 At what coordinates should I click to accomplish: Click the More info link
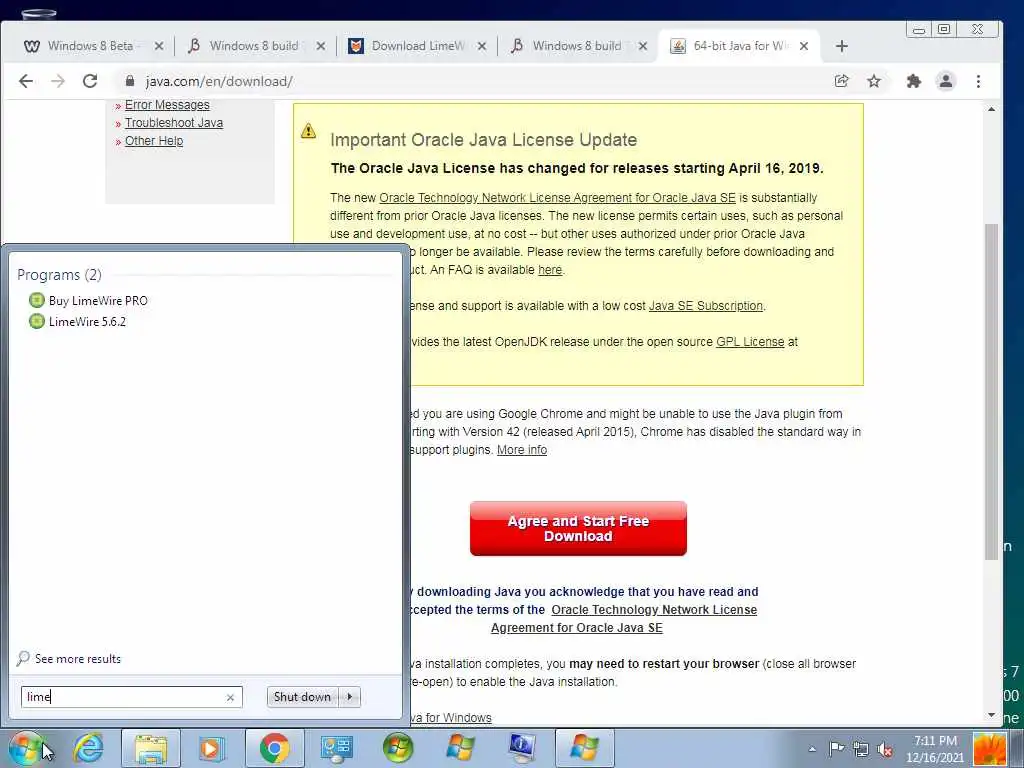(x=522, y=450)
